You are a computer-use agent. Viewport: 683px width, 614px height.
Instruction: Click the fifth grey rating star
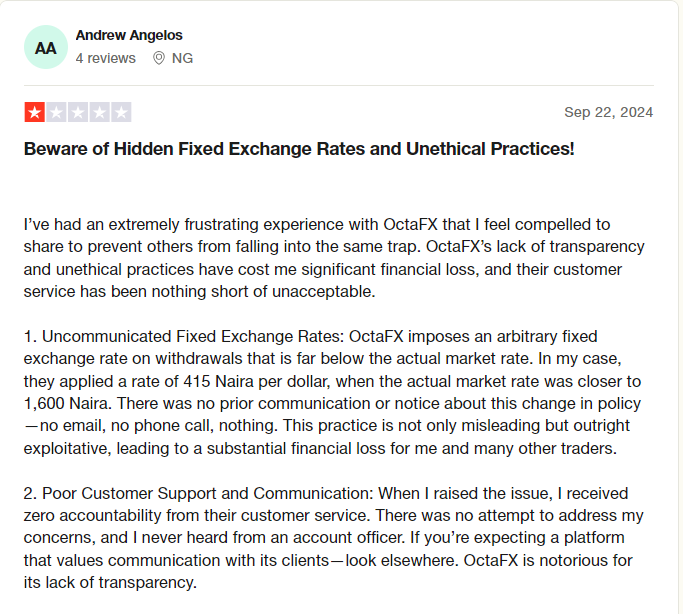tap(121, 112)
